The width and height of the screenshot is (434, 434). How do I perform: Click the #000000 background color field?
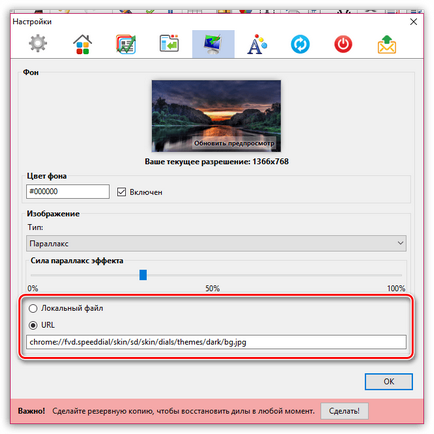68,192
